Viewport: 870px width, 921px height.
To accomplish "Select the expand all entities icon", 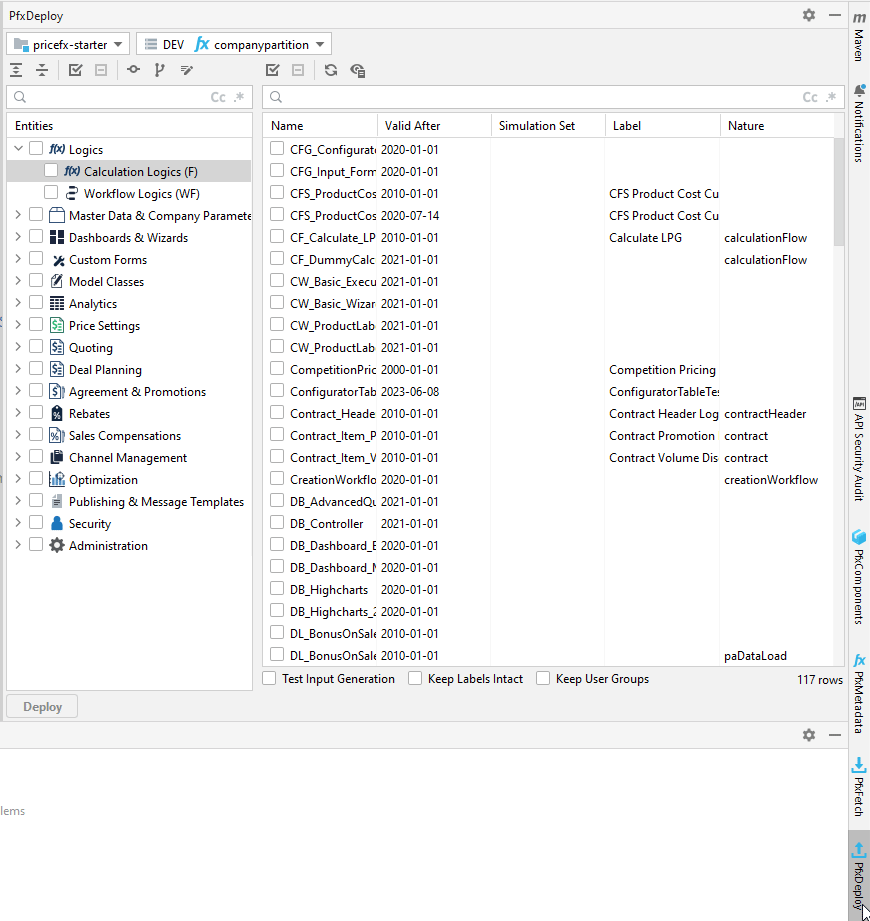I will point(16,70).
